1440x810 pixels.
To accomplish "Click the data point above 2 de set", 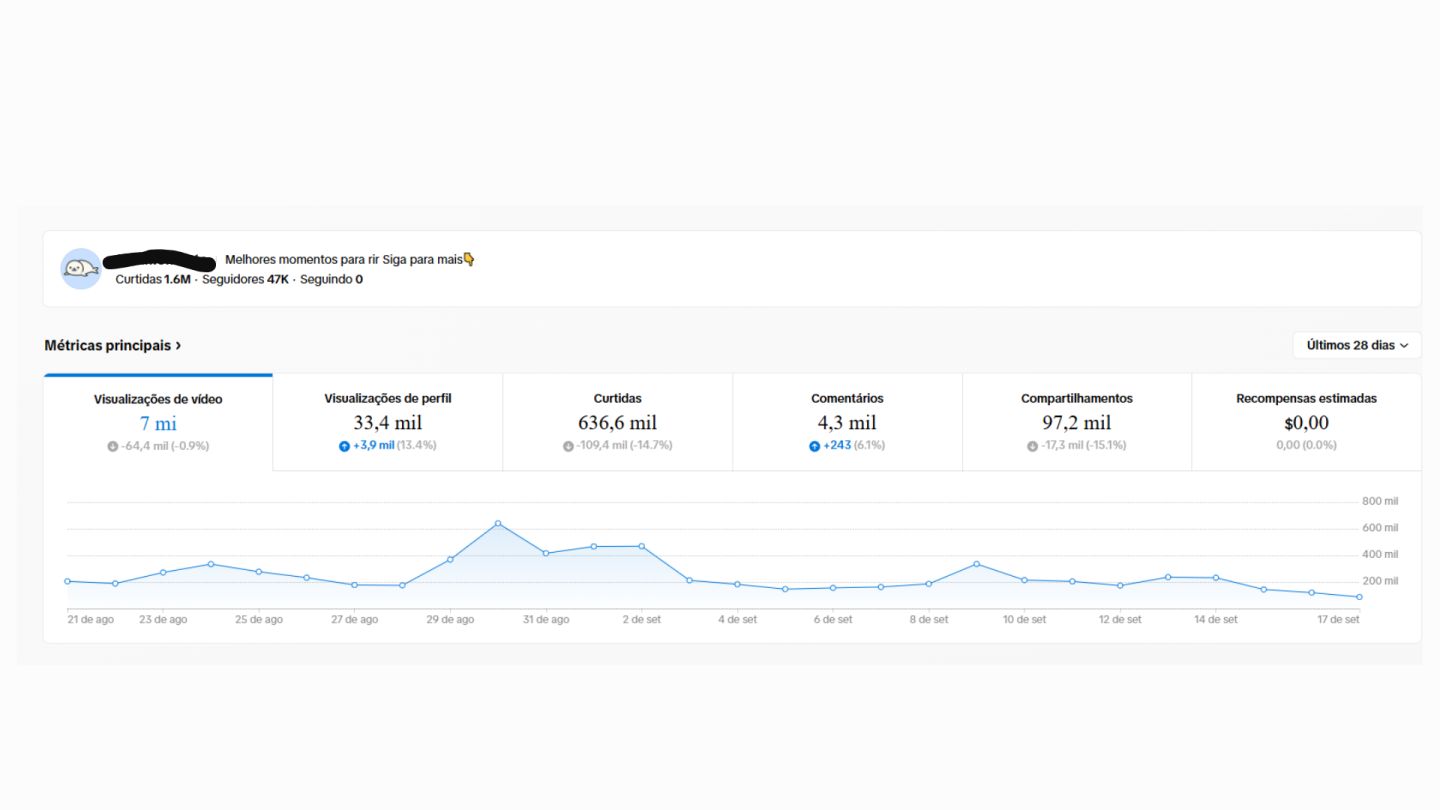I will pos(641,546).
